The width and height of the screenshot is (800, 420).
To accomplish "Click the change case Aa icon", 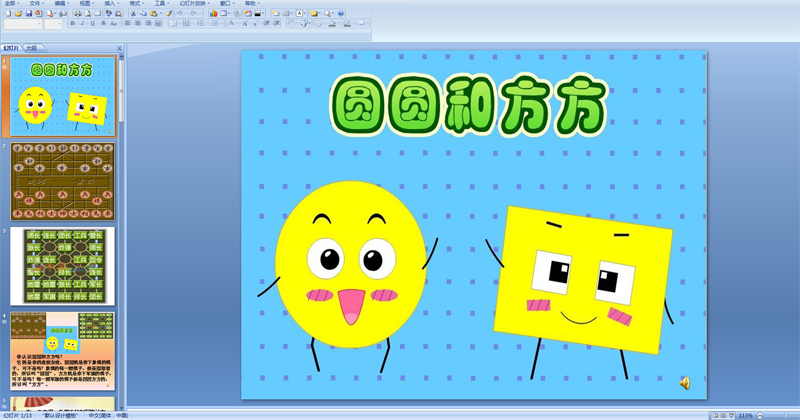I will point(113,23).
